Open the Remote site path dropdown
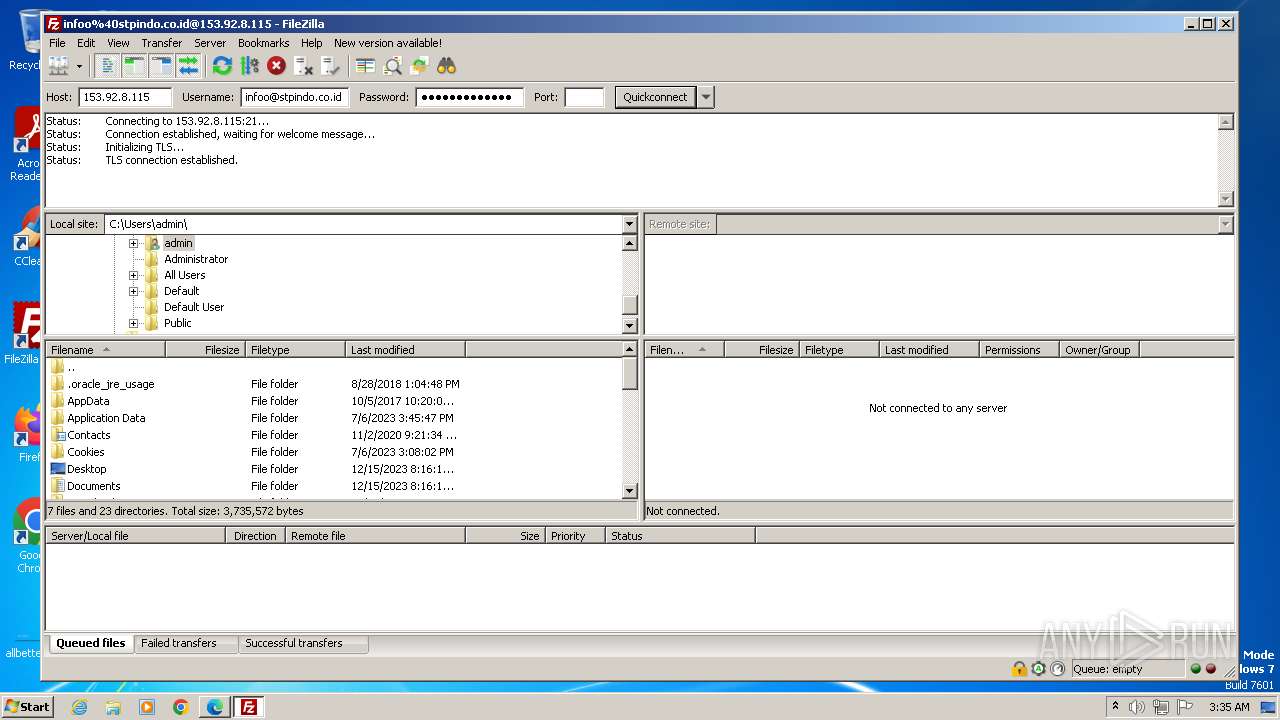 [1225, 224]
